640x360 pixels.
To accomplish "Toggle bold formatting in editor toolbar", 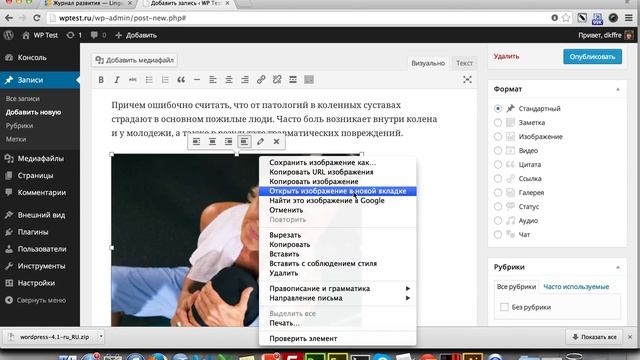I will click(101, 80).
